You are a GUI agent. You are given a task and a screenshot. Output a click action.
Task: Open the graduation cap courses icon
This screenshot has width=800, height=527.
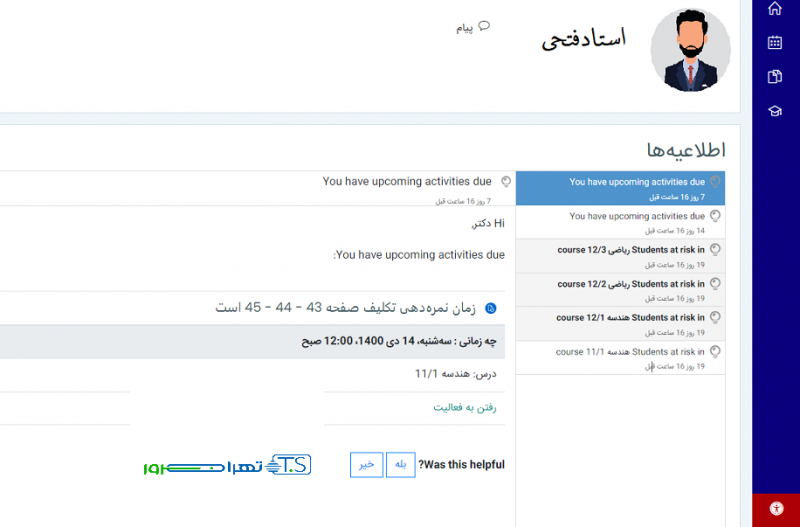775,111
